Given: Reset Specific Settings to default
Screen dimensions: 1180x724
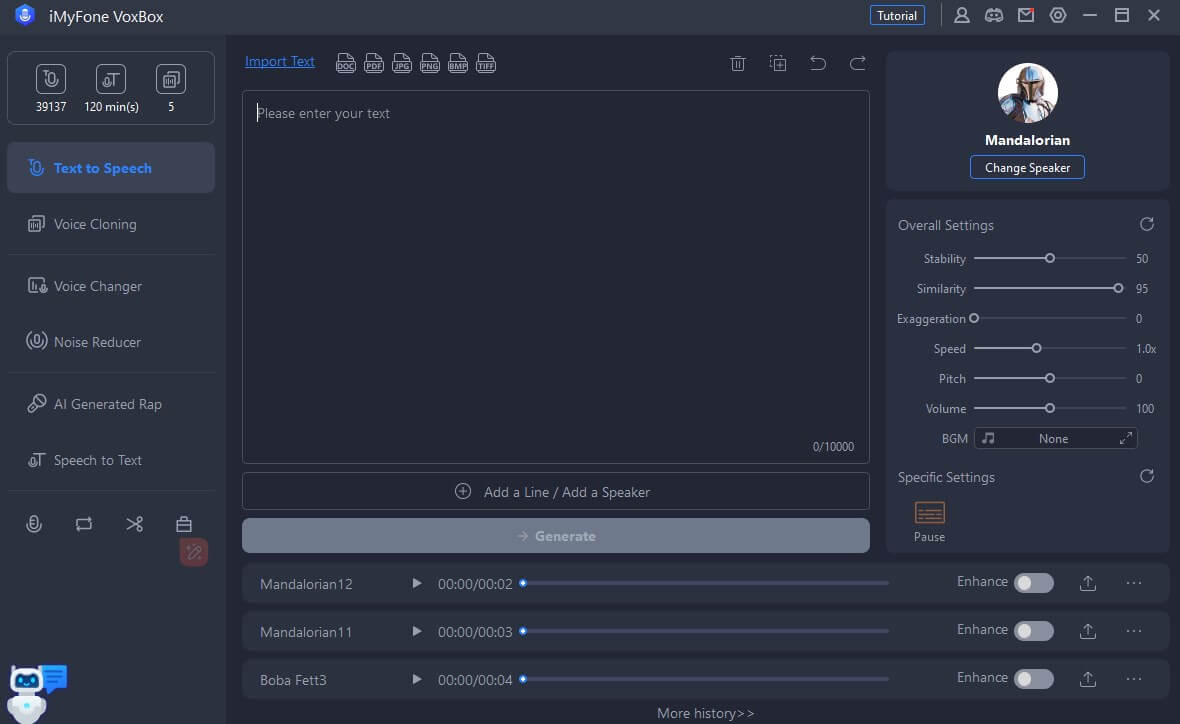Looking at the screenshot, I should (1147, 476).
